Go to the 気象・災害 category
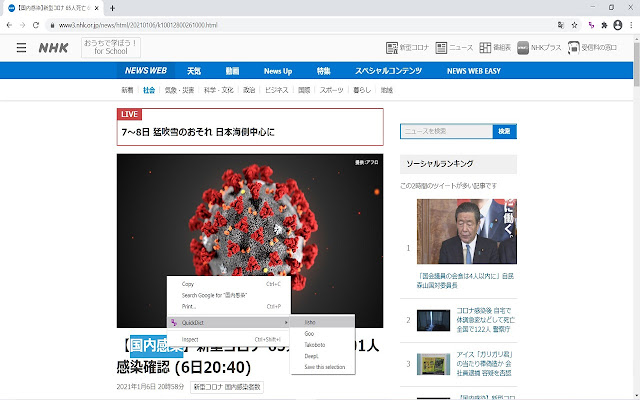640x400 pixels. click(179, 90)
